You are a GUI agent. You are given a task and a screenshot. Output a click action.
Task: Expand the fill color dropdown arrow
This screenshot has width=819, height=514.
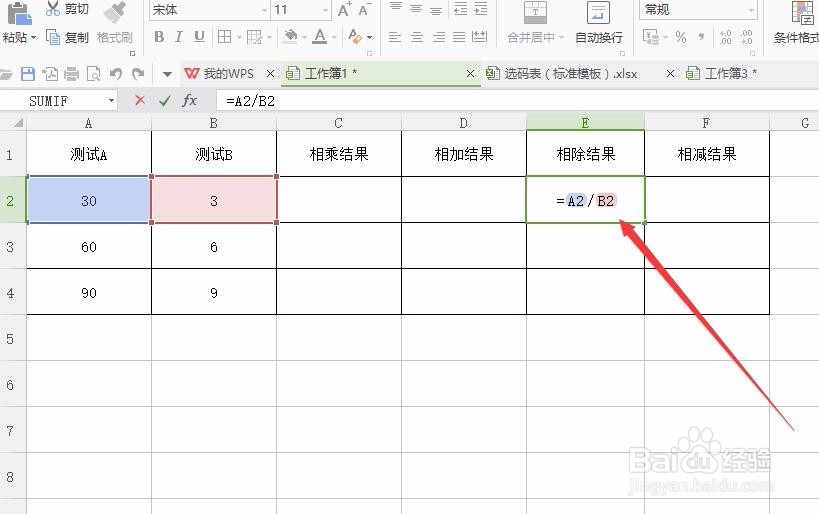click(304, 37)
